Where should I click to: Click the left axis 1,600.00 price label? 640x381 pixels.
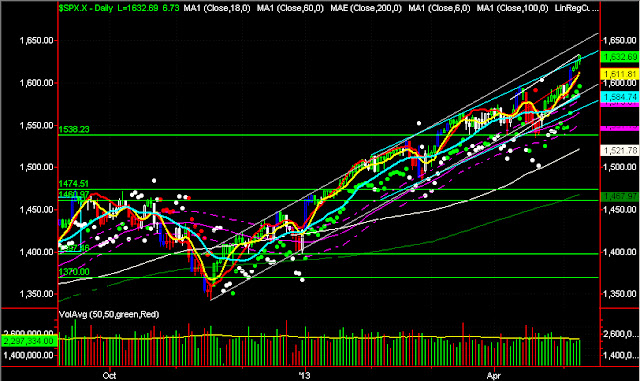(x=36, y=83)
